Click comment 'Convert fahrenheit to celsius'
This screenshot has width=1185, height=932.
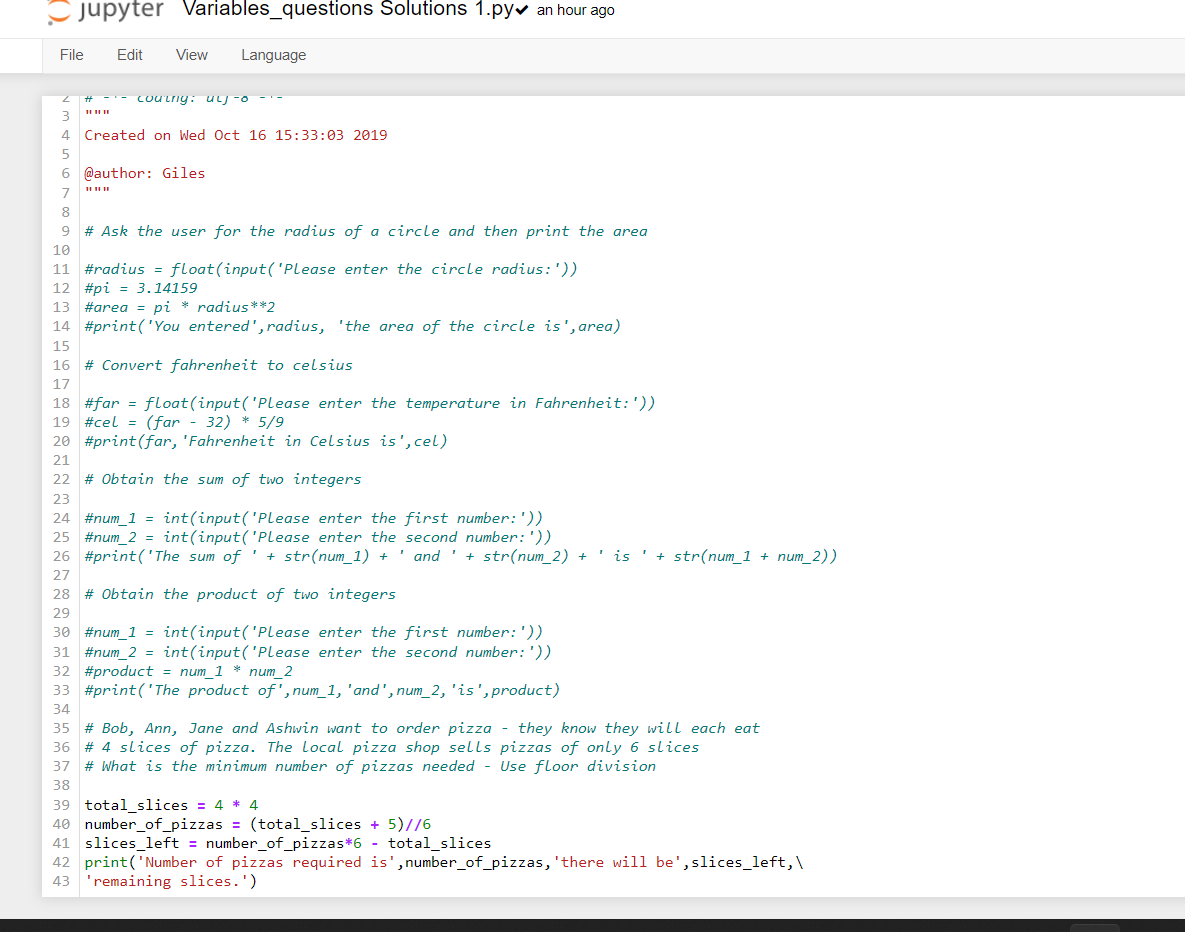[x=218, y=365]
